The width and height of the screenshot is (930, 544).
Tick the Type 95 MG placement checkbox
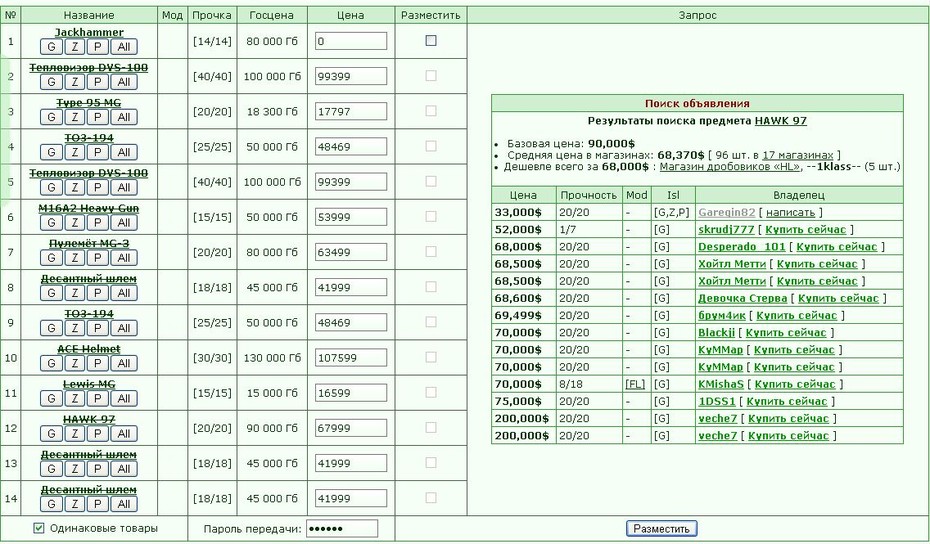coord(431,111)
